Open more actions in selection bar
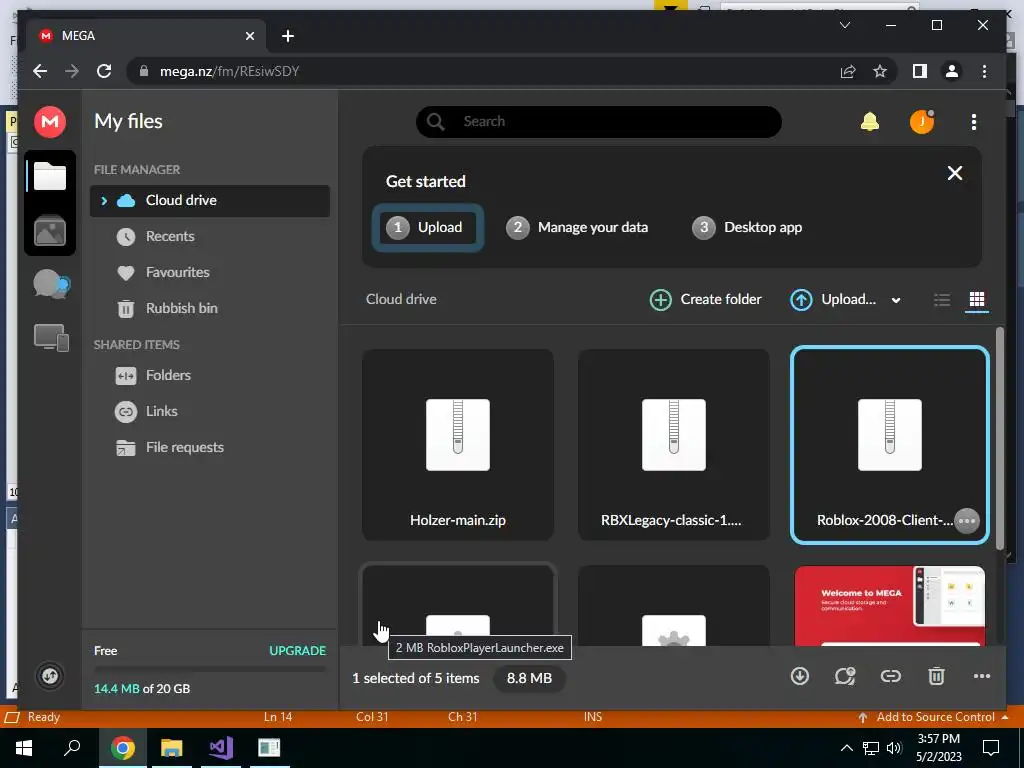1024x768 pixels. point(982,676)
